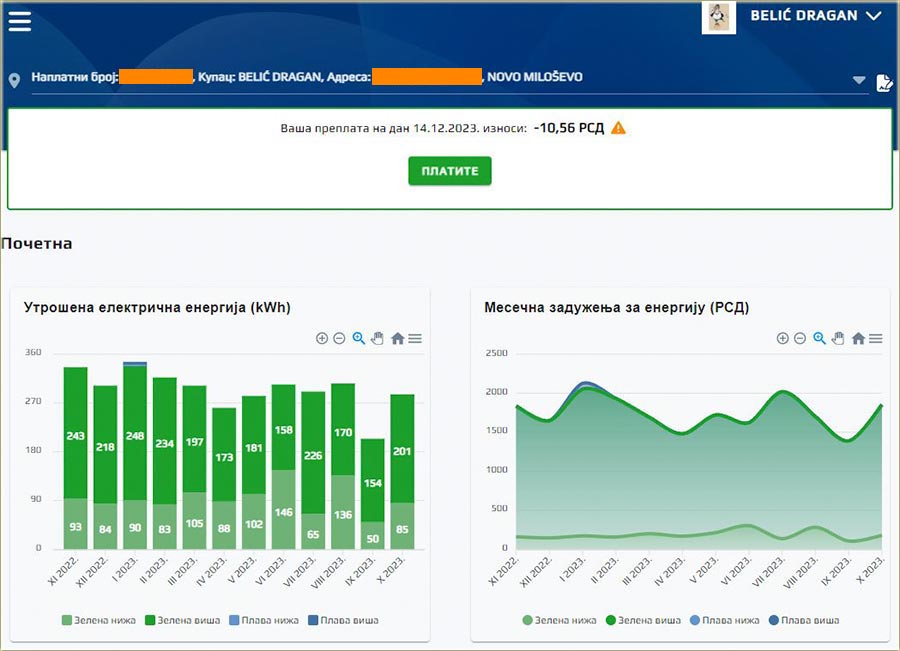Reset zoom with home icon on consumption chart

397,339
